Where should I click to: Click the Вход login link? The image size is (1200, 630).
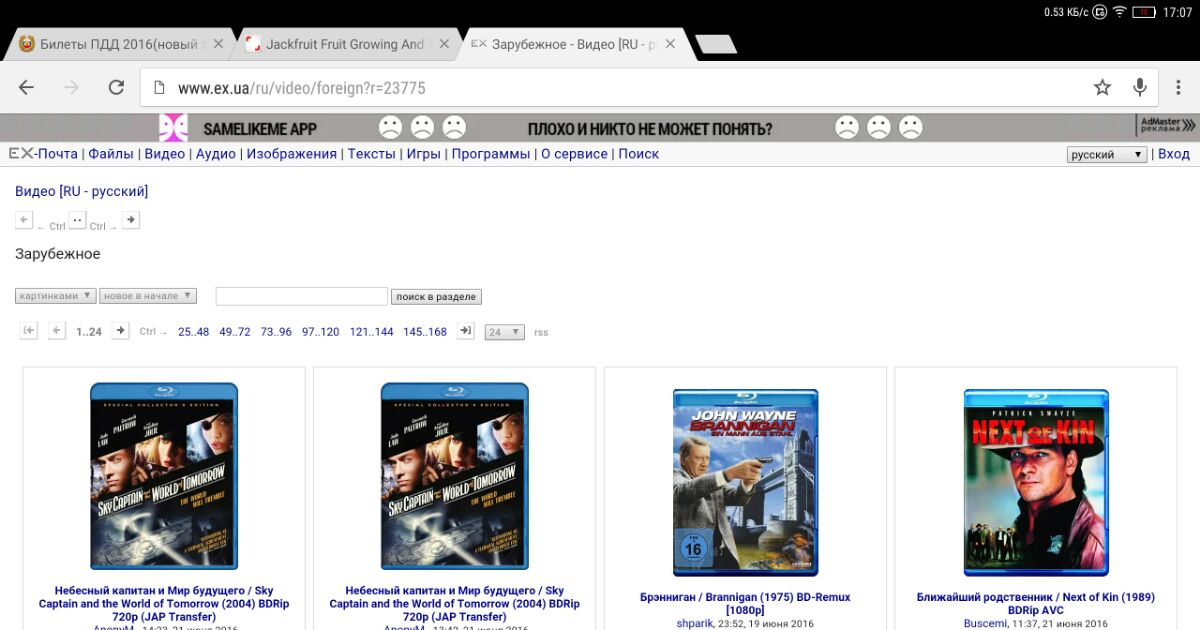[x=1174, y=154]
